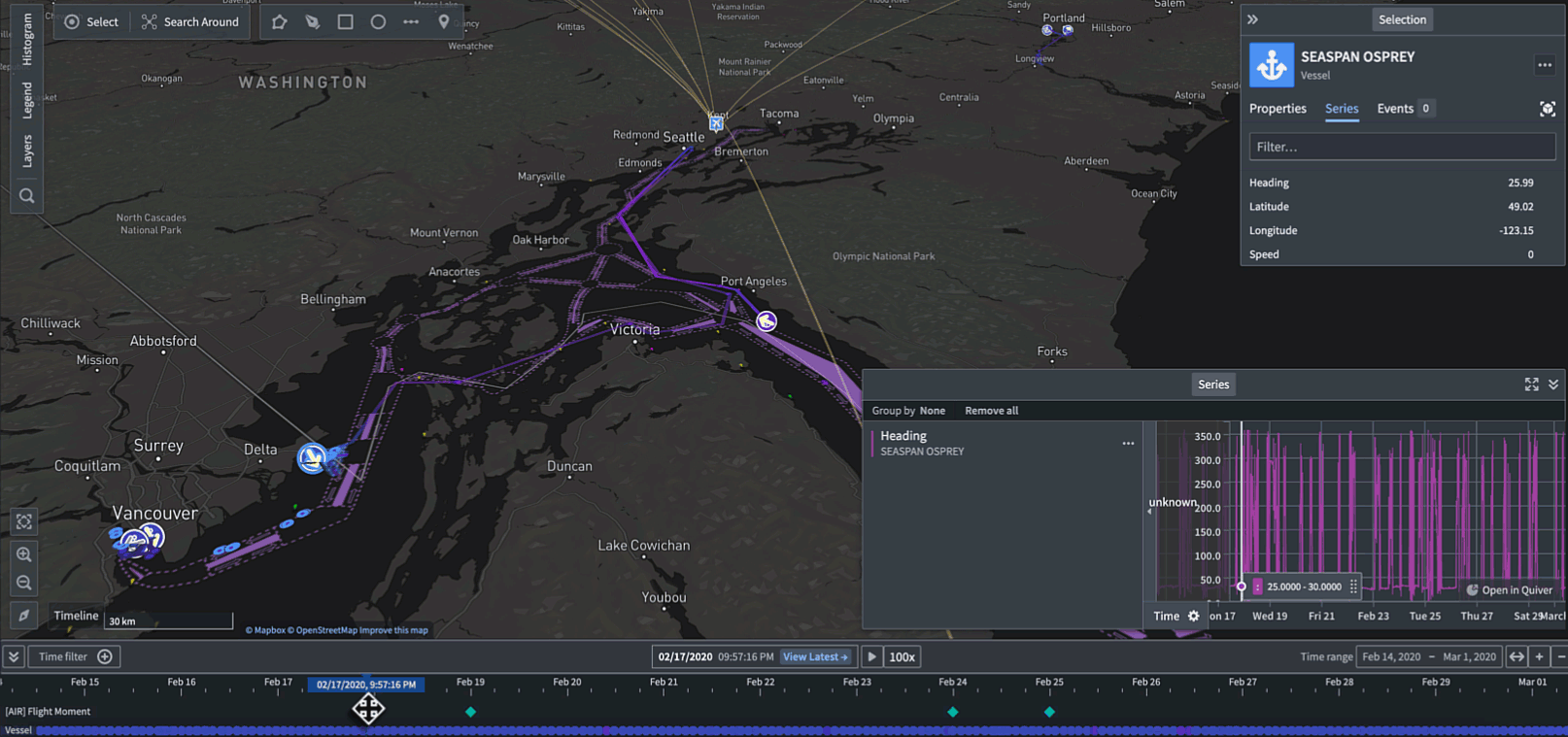Click the Filter input field
The image size is (1568, 737).
click(1402, 147)
